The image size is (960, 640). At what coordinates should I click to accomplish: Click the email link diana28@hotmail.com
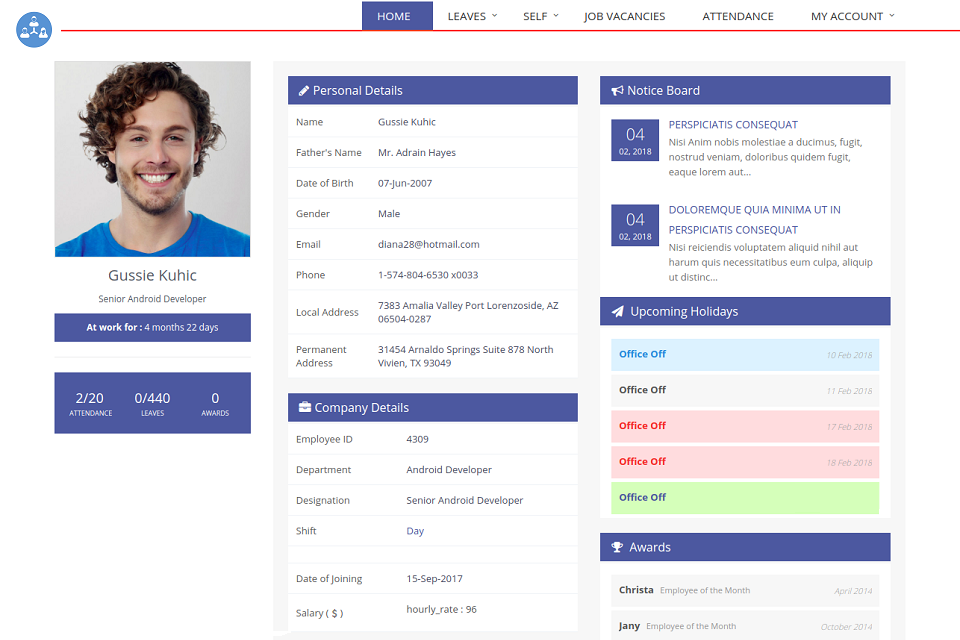(x=428, y=244)
